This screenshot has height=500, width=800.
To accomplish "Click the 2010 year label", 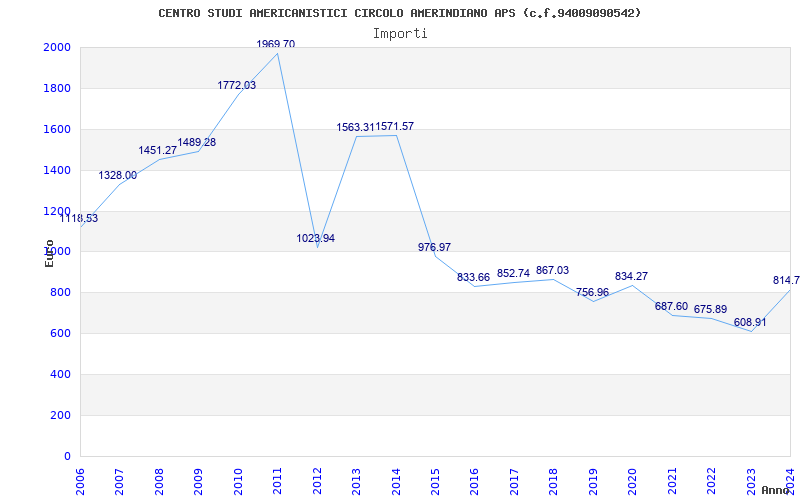I will (x=238, y=481).
